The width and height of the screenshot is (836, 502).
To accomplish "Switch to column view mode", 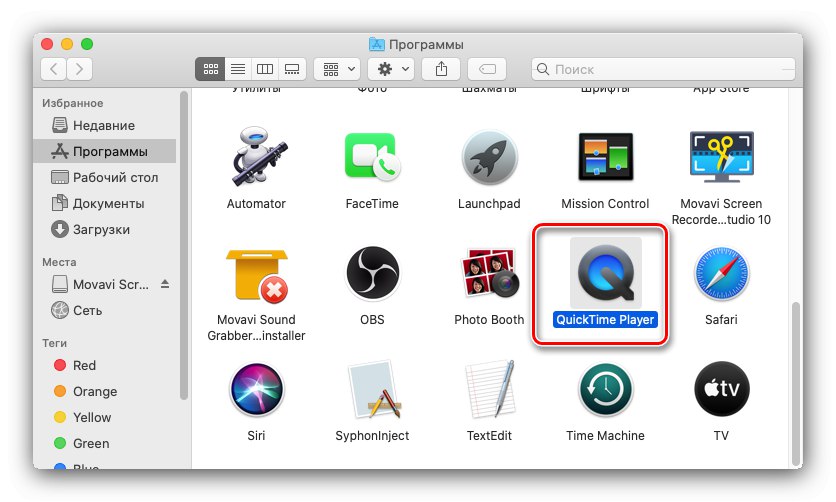I will (x=265, y=69).
